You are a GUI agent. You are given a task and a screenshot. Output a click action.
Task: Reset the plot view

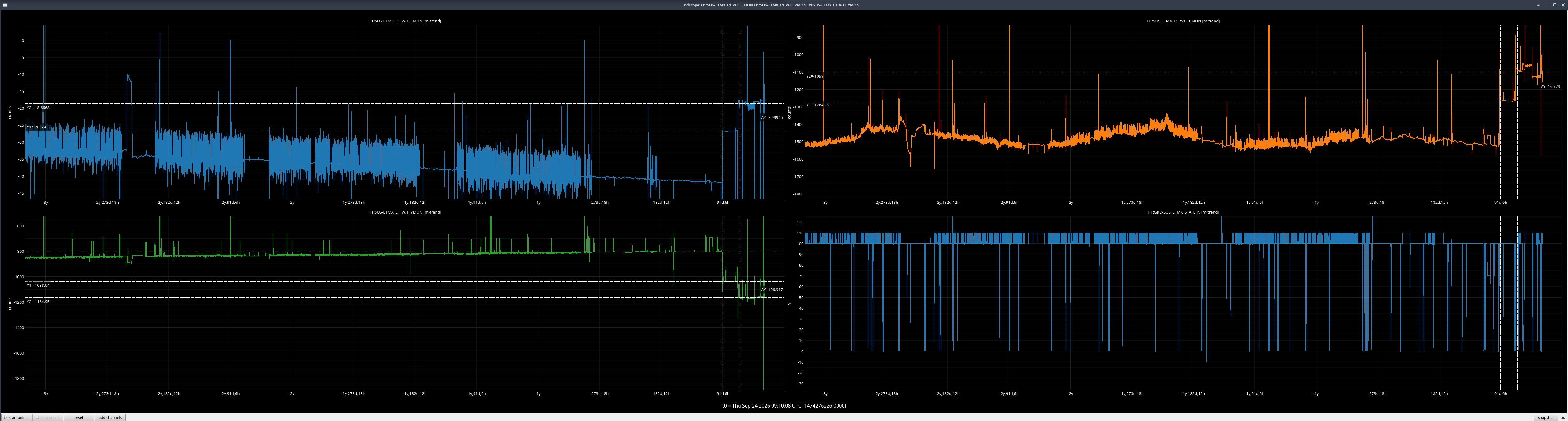(78, 417)
